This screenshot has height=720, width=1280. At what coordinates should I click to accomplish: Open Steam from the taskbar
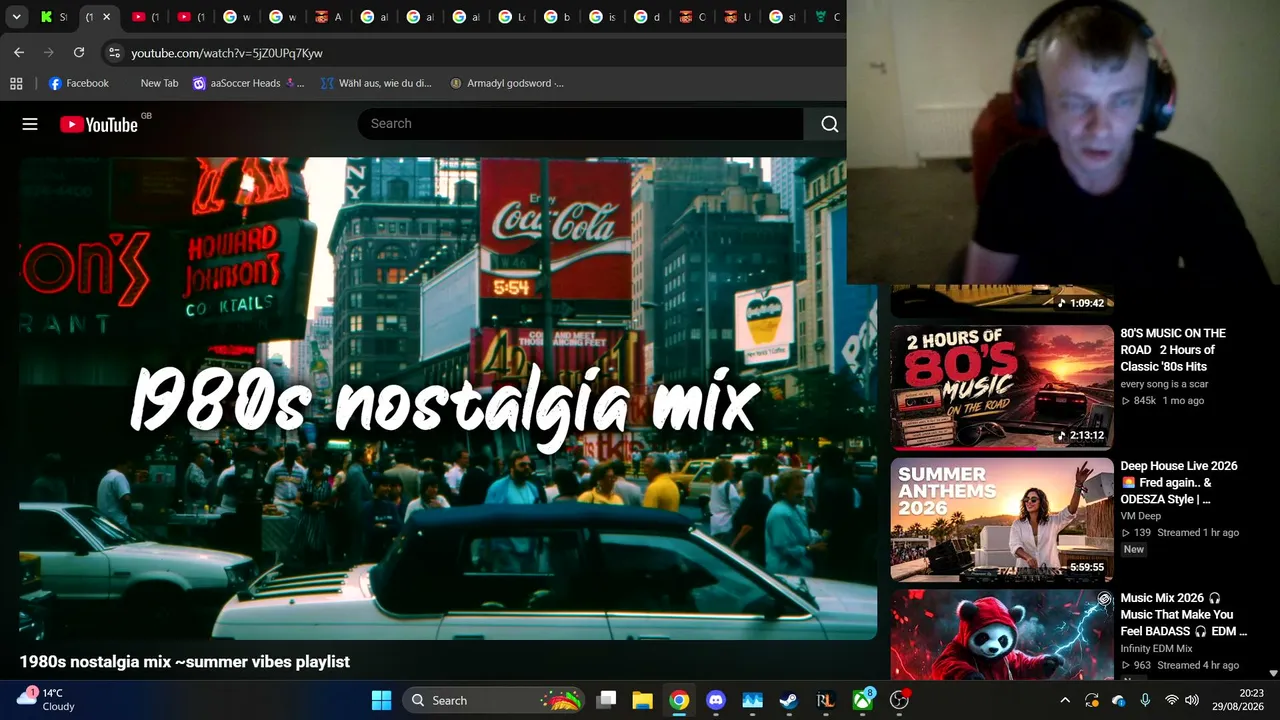(789, 700)
